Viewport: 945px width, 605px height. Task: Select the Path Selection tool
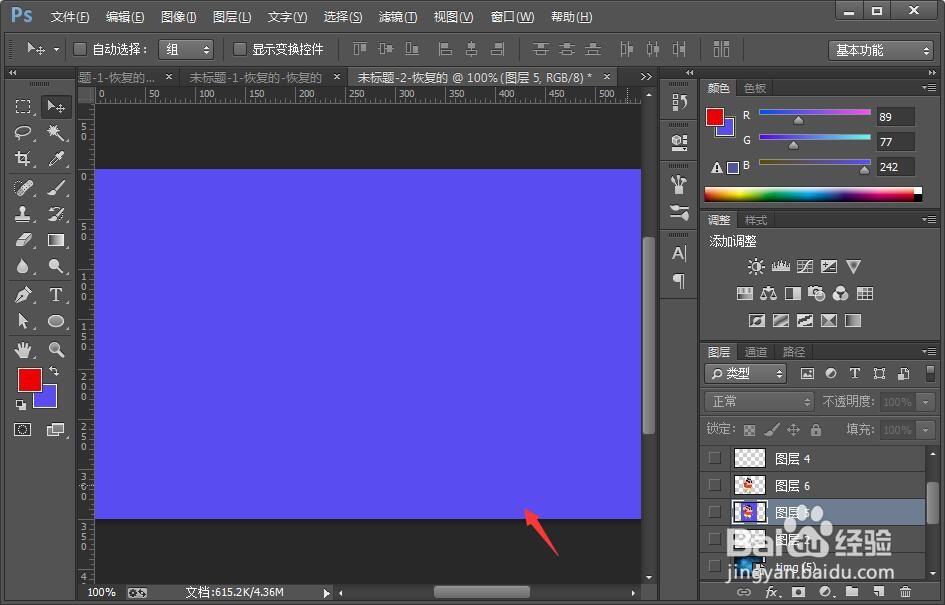point(23,321)
